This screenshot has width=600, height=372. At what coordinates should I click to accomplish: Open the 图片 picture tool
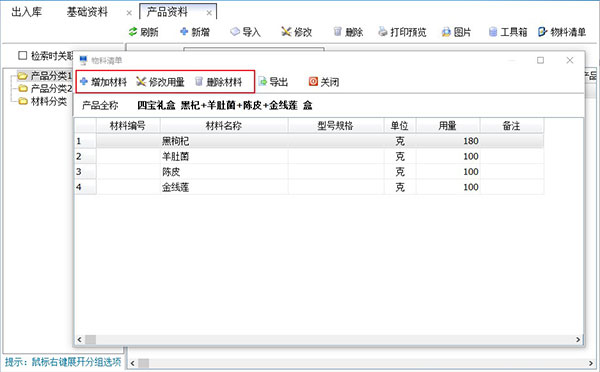tap(456, 32)
